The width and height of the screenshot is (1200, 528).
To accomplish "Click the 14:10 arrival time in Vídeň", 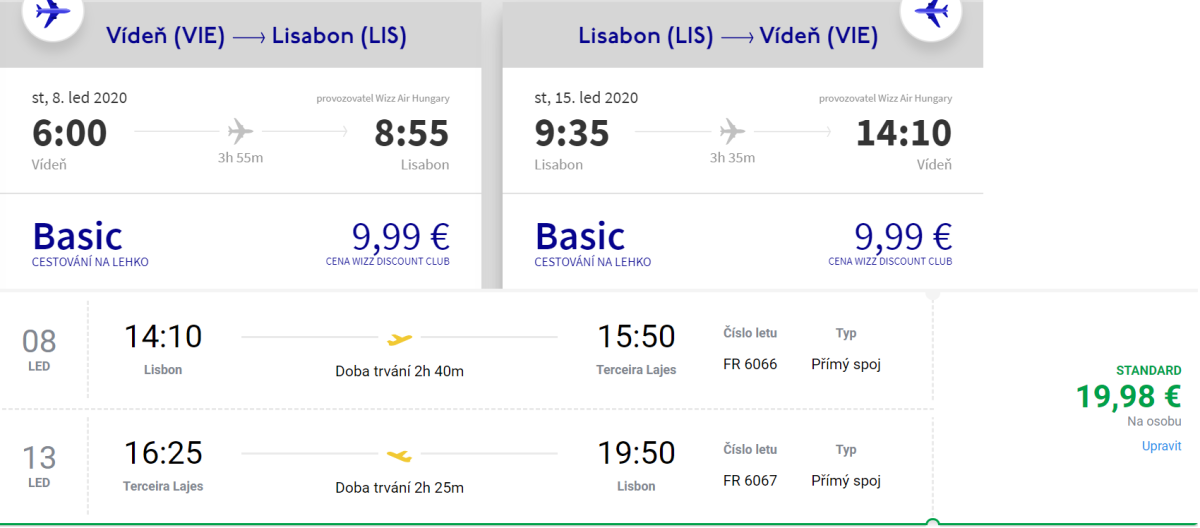I will [904, 133].
